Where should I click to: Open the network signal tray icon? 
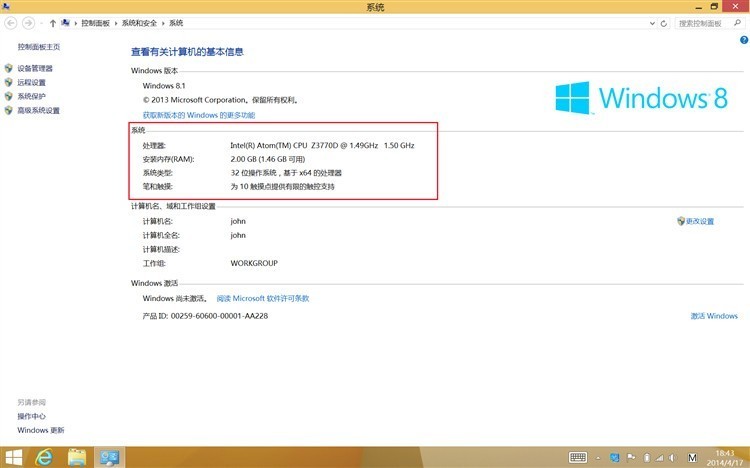click(x=660, y=458)
